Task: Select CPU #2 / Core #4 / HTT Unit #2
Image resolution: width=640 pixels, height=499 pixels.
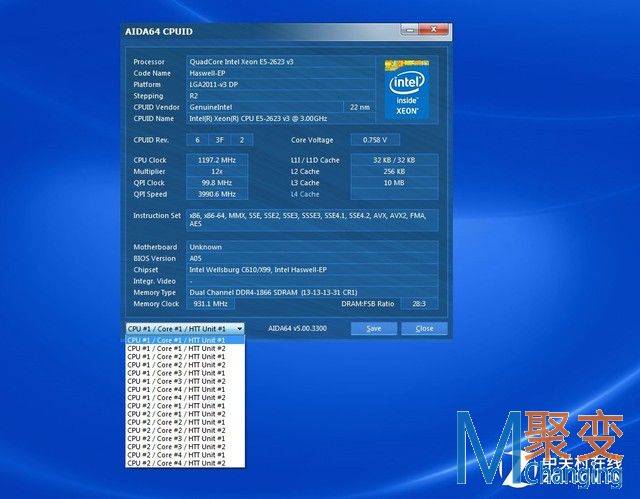Action: click(x=185, y=463)
